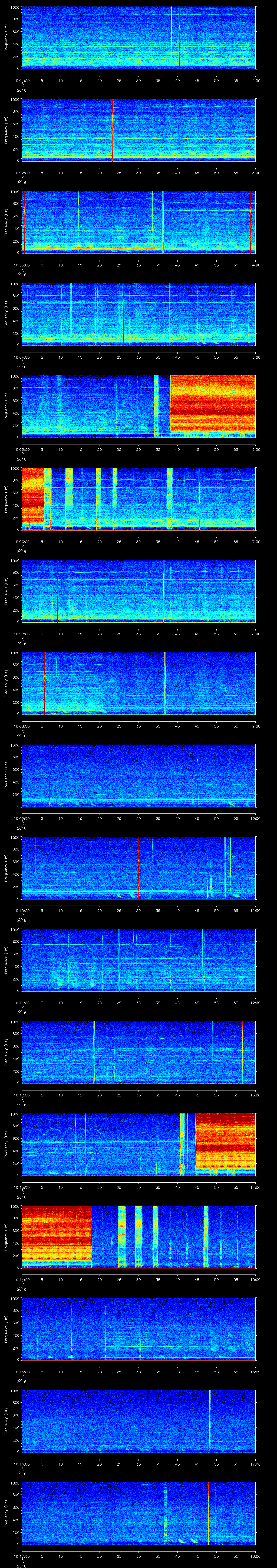Click the '9:00' end time label

256,725
